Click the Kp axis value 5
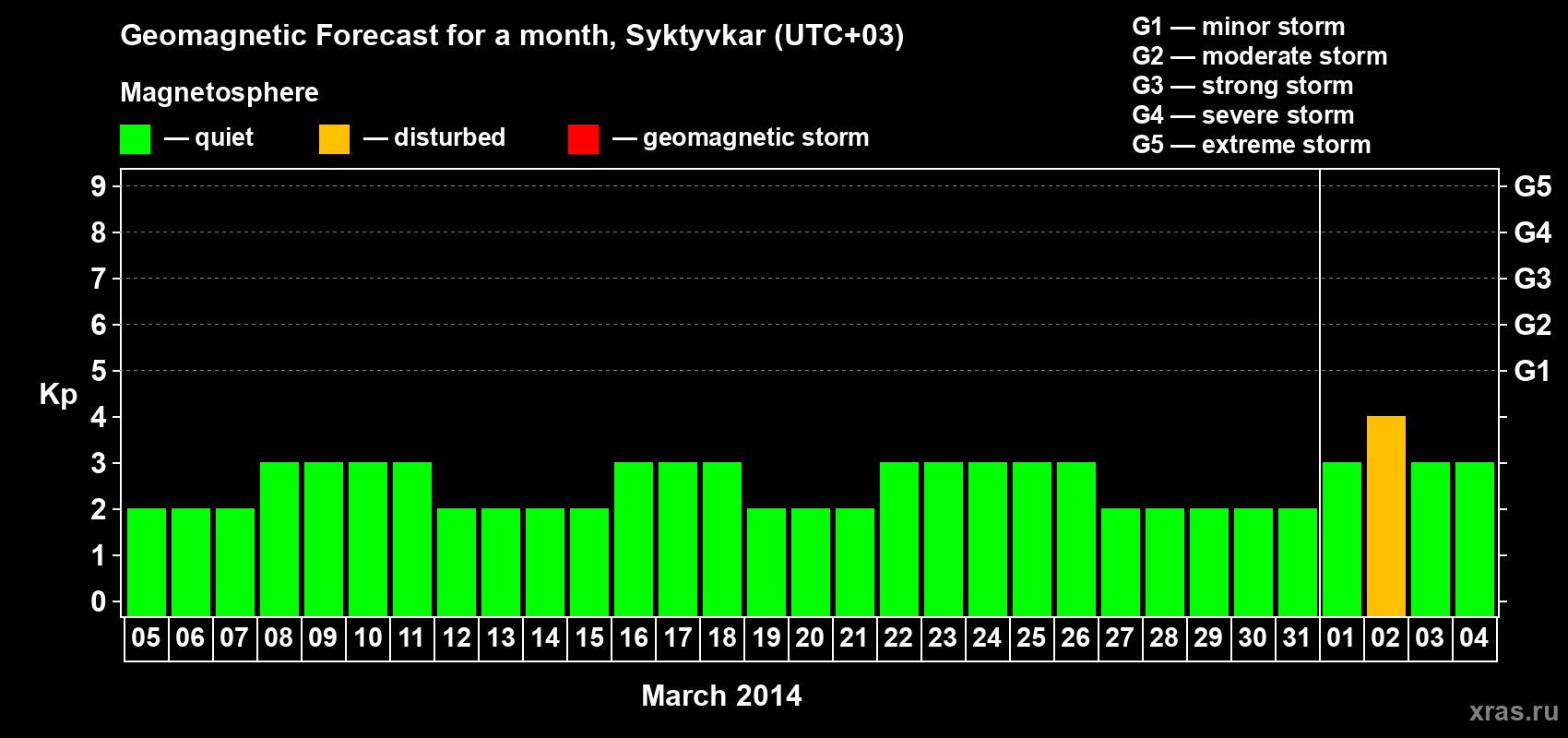 [99, 371]
